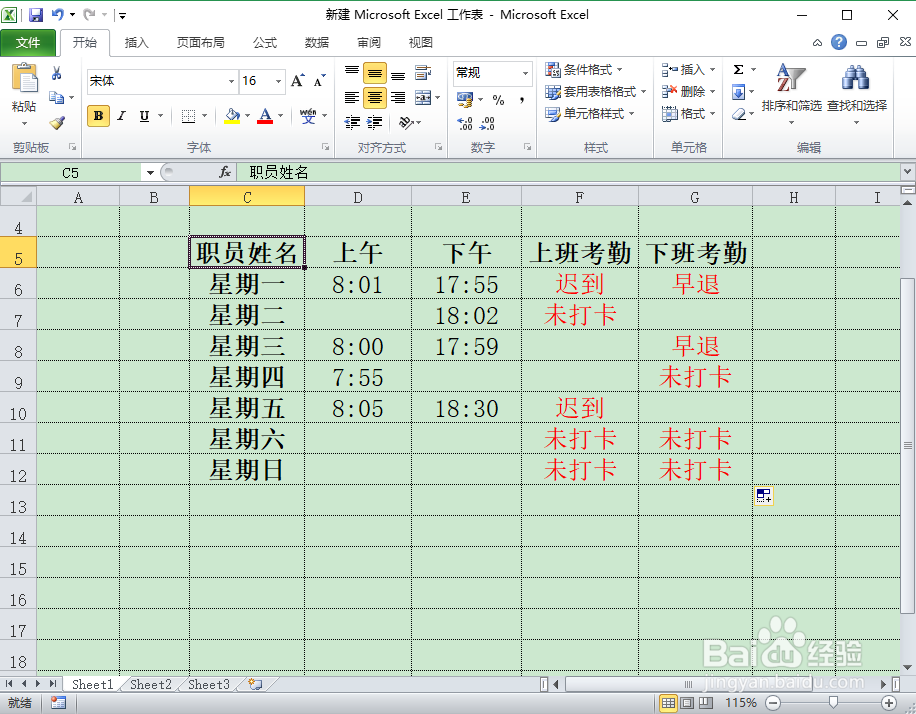Click the Wrap Text icon
Viewport: 916px width, 714px height.
pyautogui.click(x=423, y=73)
